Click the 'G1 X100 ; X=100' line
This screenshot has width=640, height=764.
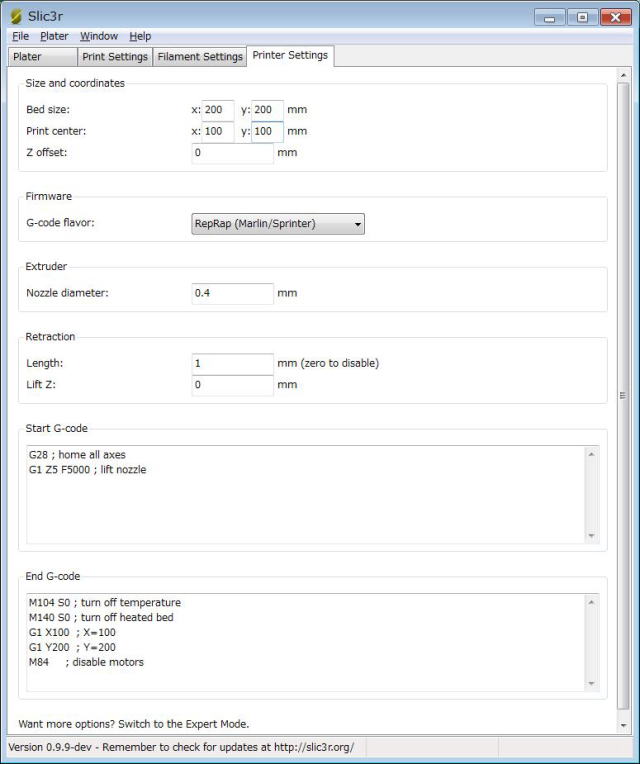tap(72, 632)
